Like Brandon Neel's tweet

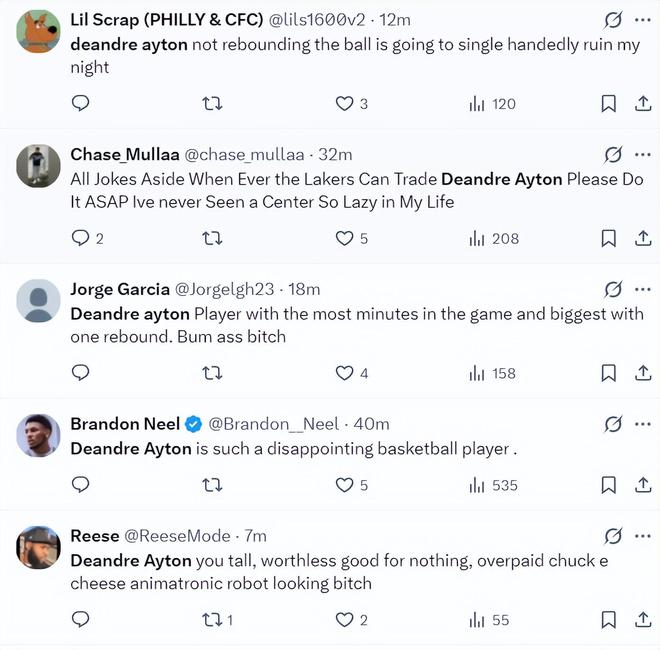pos(345,485)
